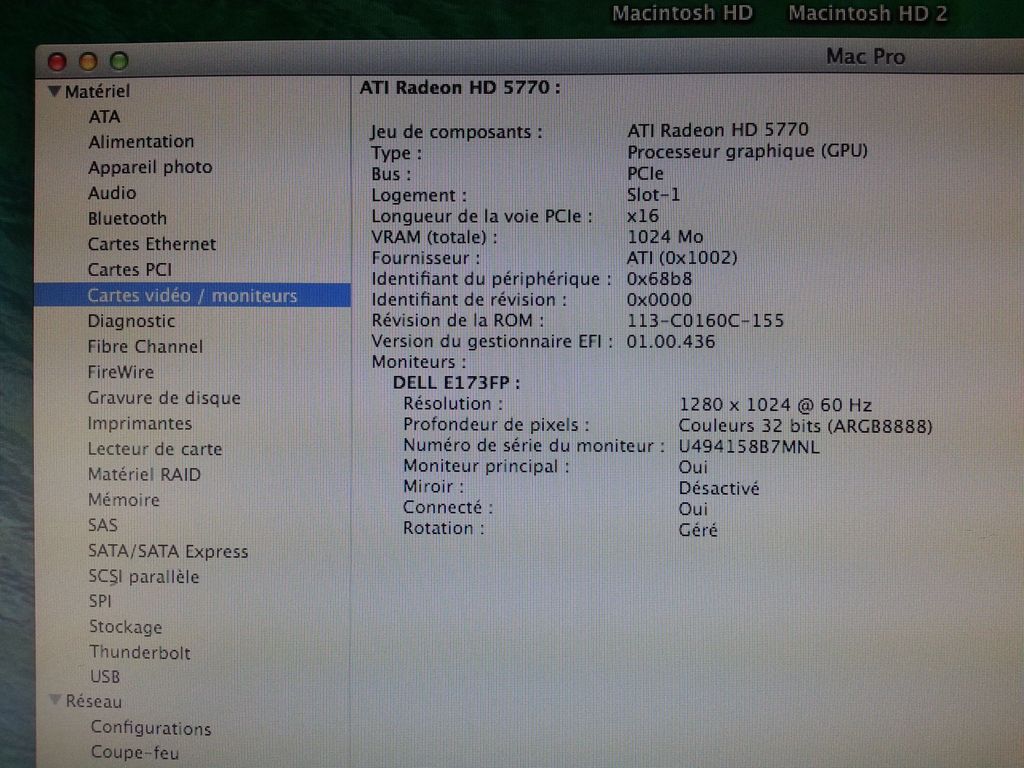Click the ATI Radeon HD 5770 heading
The height and width of the screenshot is (768, 1024).
460,88
